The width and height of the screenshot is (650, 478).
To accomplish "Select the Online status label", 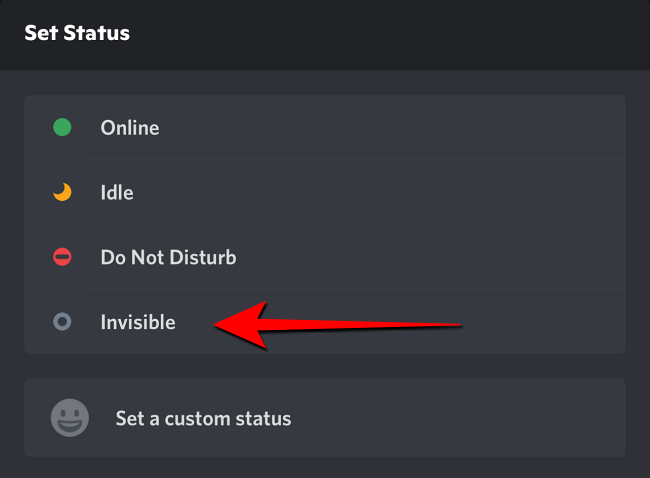I will click(130, 128).
